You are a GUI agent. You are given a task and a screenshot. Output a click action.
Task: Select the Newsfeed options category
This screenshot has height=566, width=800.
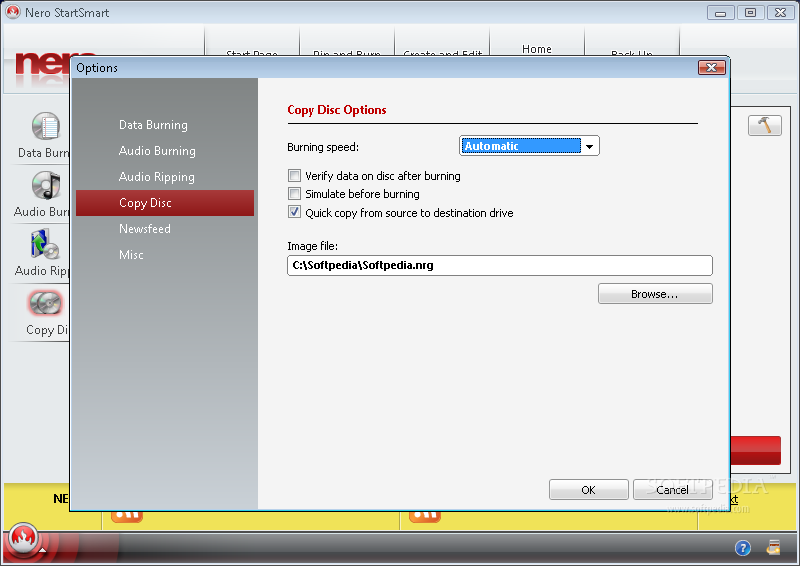coord(145,229)
